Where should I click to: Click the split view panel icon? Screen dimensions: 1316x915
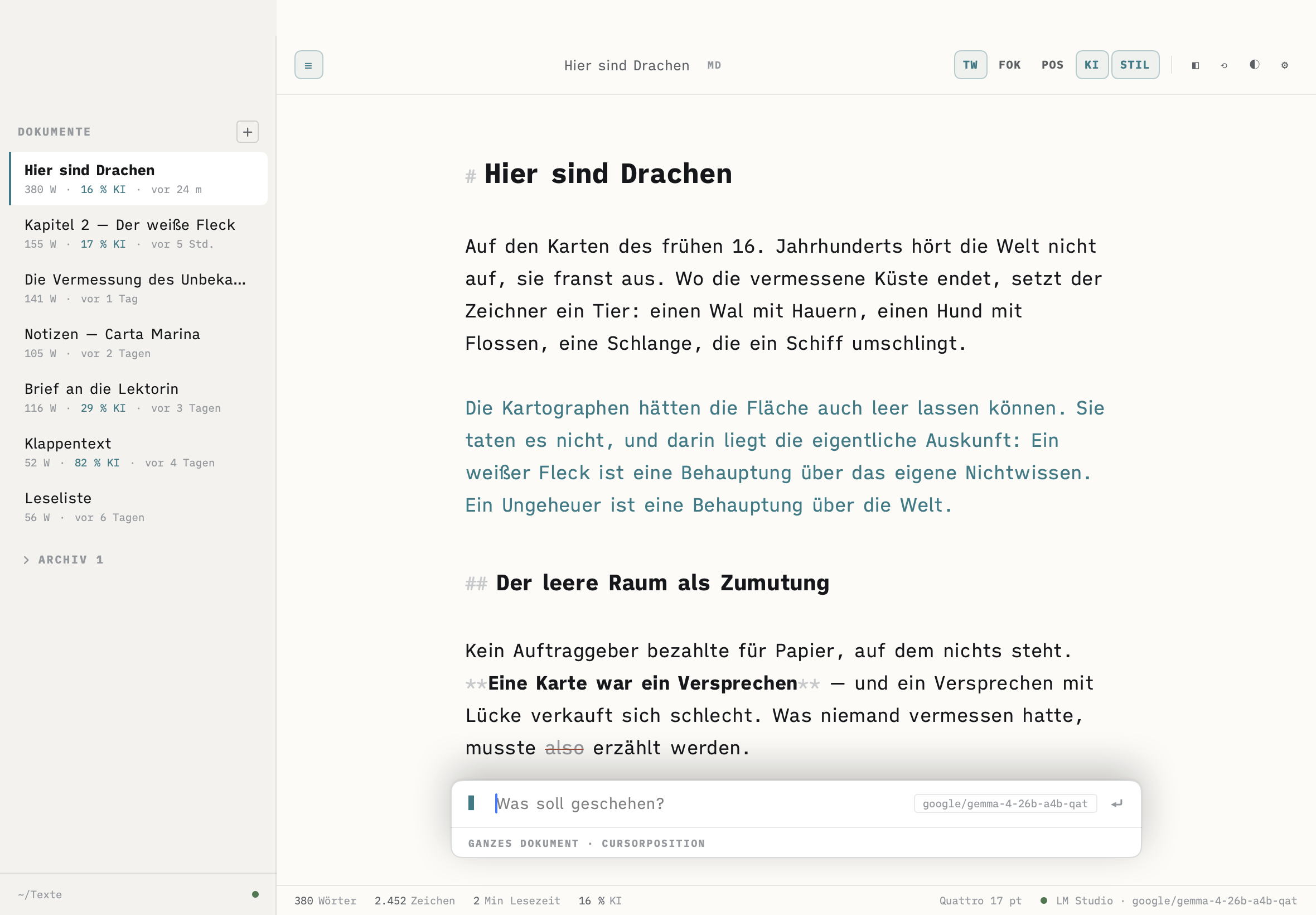(1195, 65)
